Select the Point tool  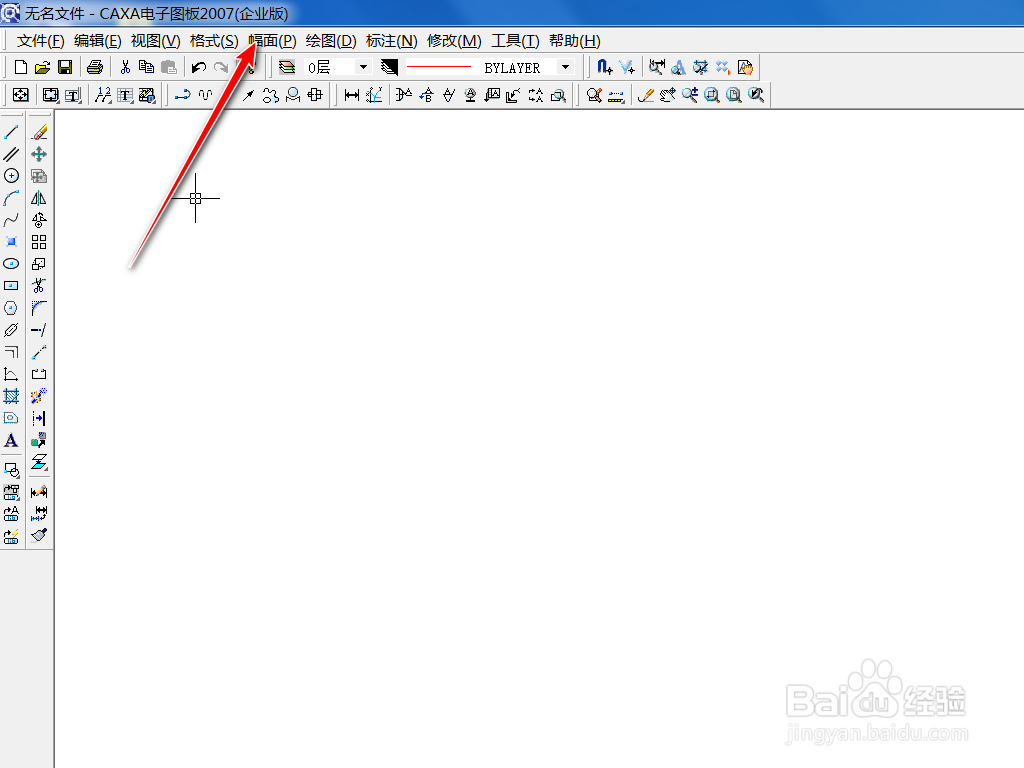coord(11,242)
